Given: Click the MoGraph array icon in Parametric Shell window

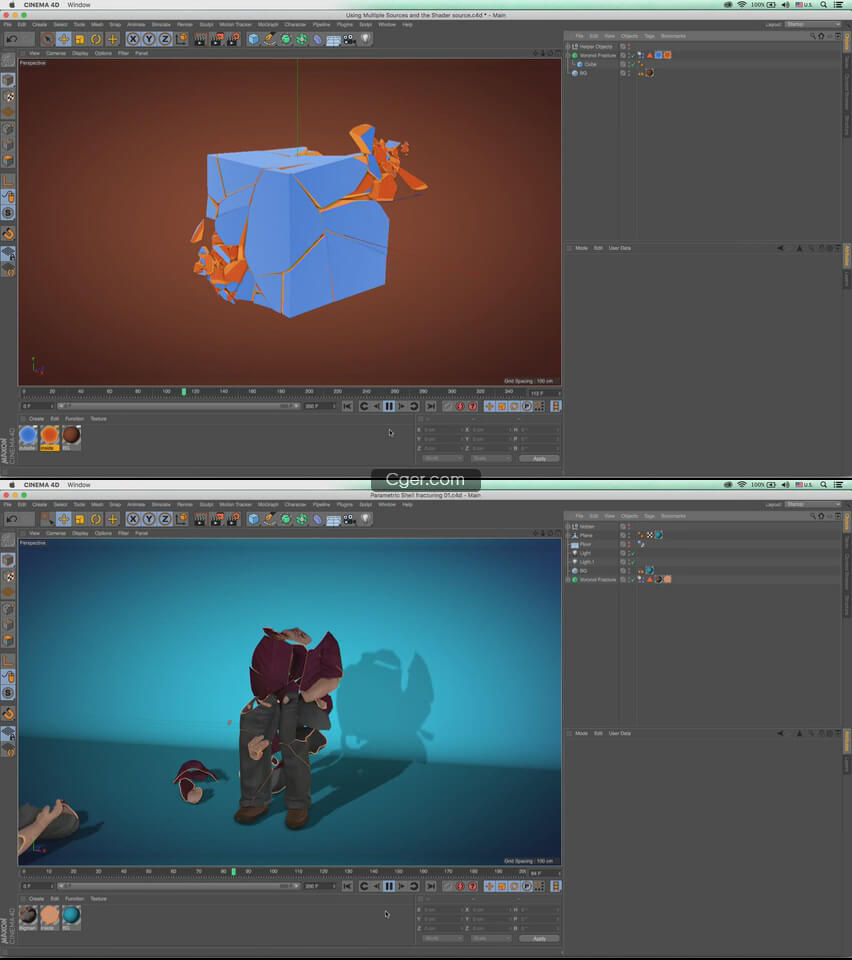Looking at the screenshot, I should click(301, 519).
